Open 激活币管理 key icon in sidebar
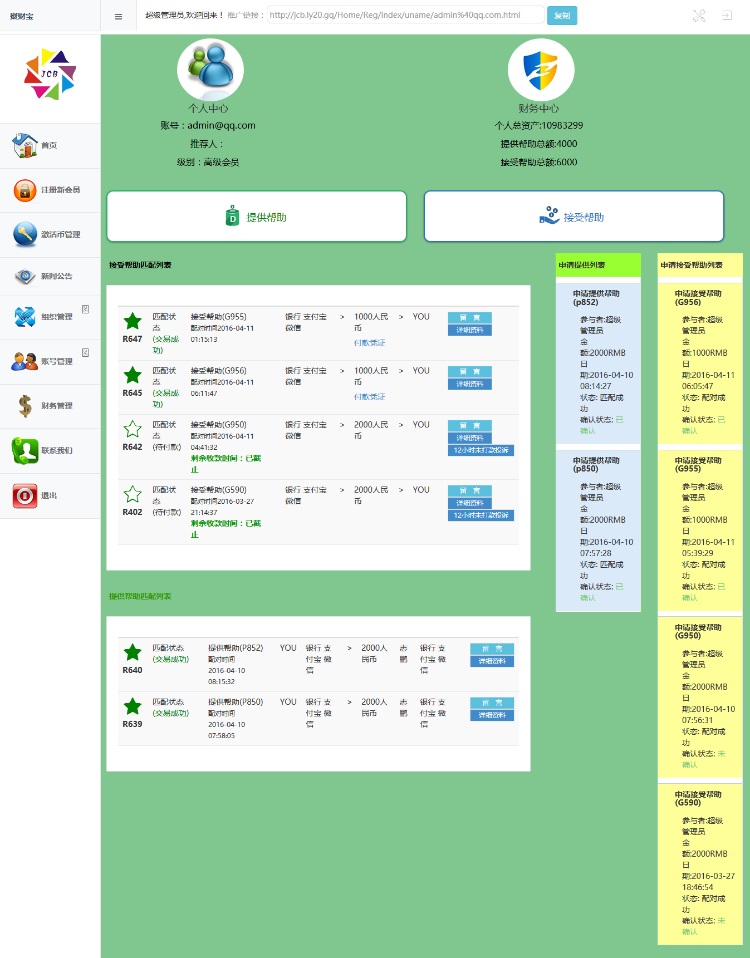Image resolution: width=750 pixels, height=958 pixels. (25, 235)
